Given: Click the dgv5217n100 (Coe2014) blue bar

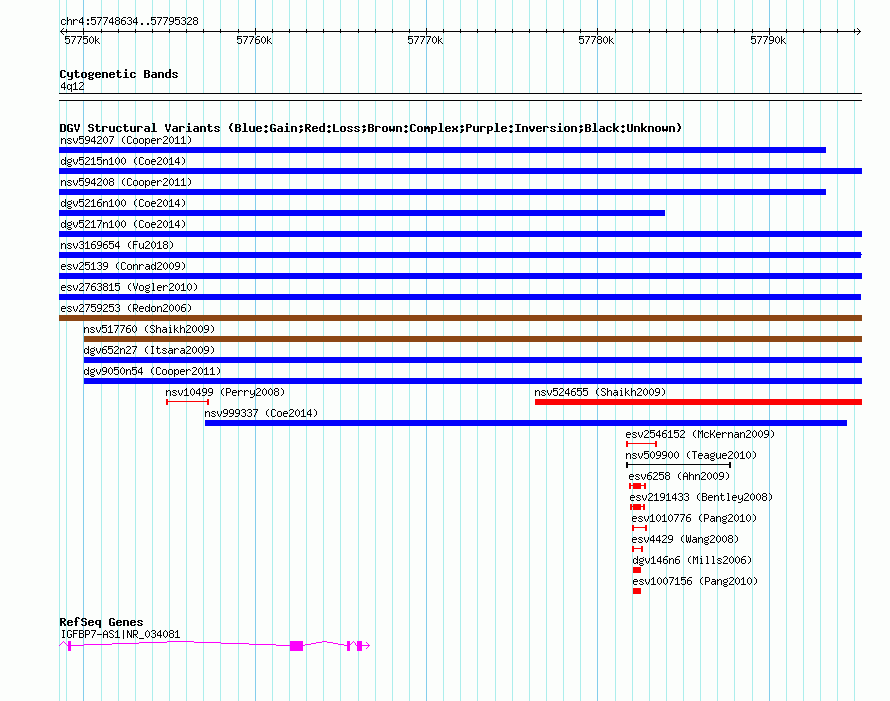Looking at the screenshot, I should point(460,234).
